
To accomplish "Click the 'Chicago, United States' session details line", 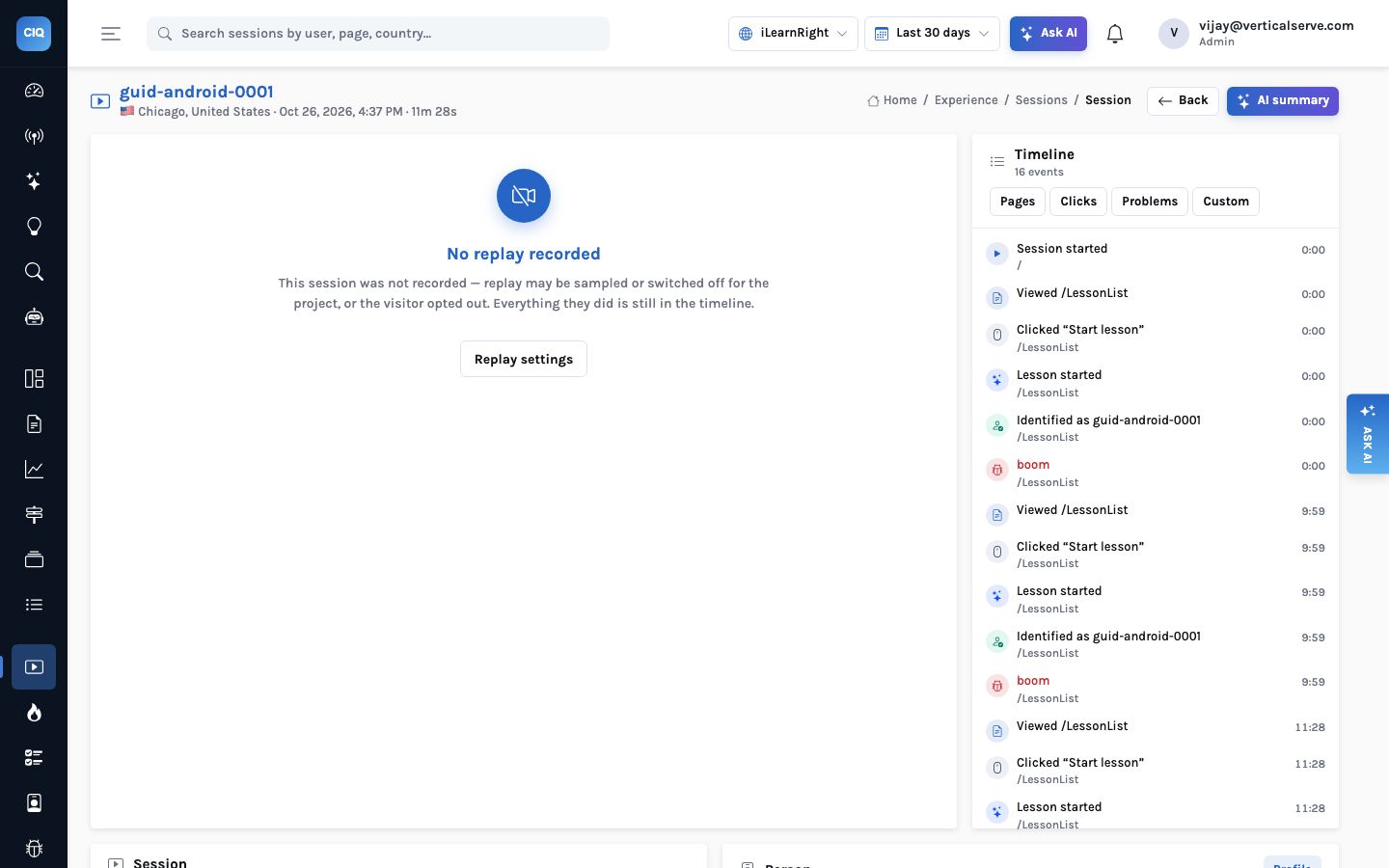I will 288,112.
